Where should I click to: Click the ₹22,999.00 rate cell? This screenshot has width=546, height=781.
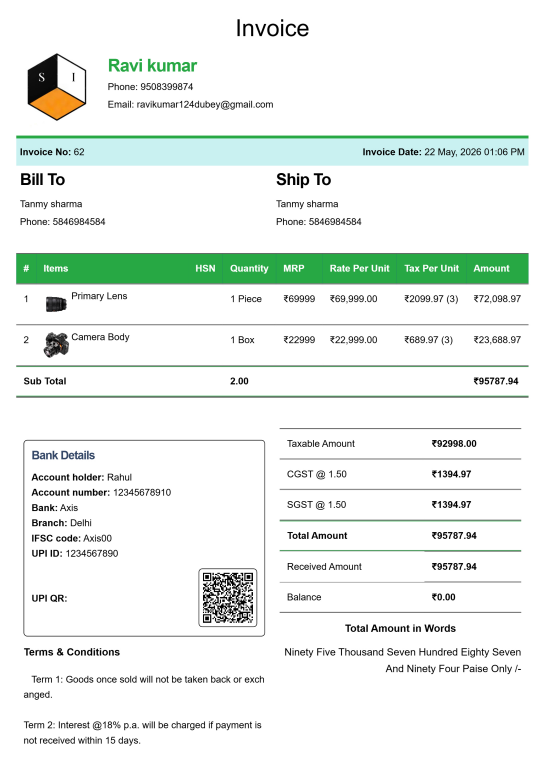(x=353, y=340)
